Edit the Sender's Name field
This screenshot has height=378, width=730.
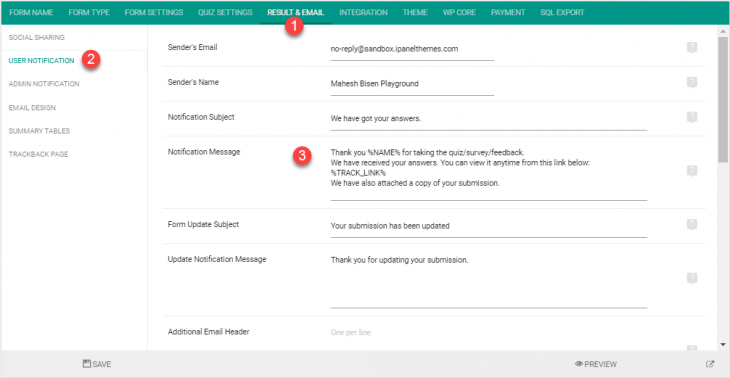tap(412, 85)
